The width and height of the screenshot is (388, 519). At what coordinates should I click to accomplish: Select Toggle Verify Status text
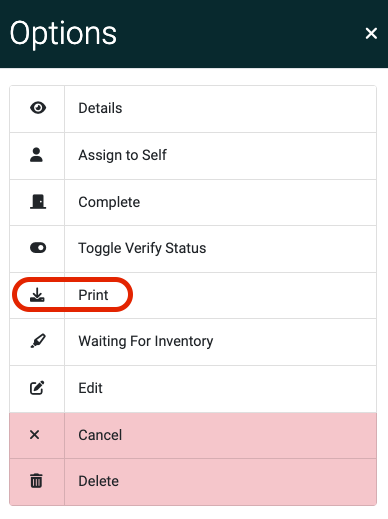click(142, 248)
